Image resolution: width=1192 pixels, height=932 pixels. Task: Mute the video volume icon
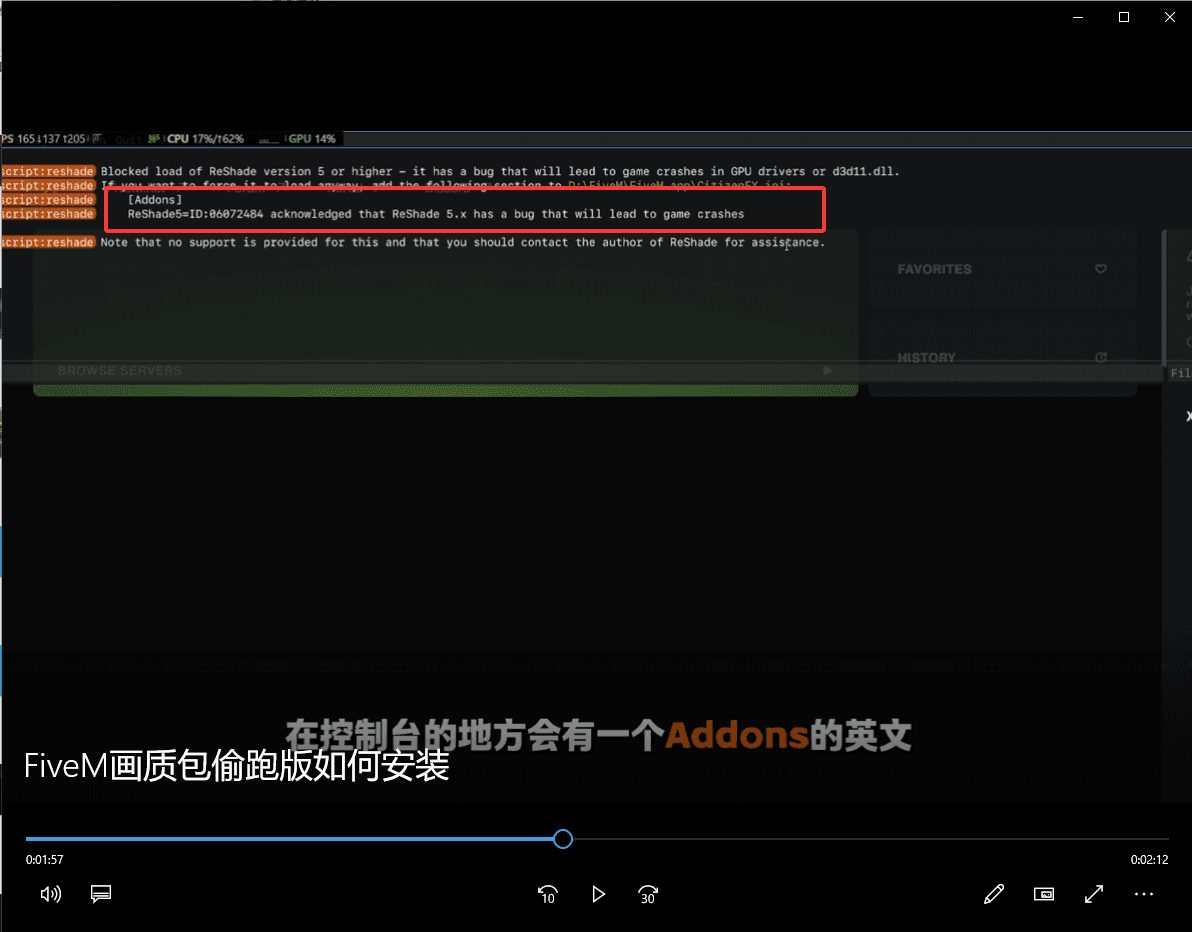click(50, 894)
